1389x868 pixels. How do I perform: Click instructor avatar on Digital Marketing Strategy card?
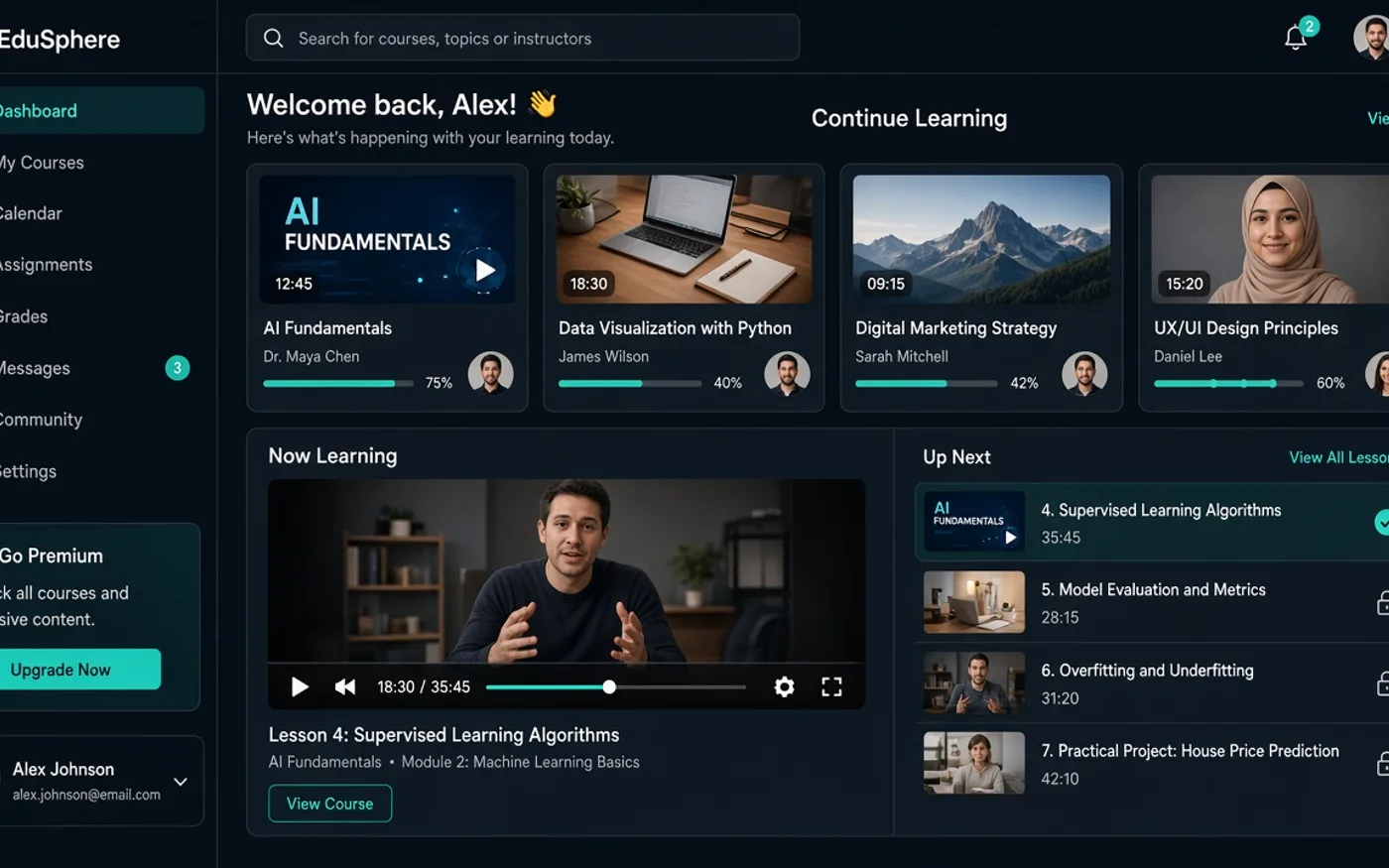pos(1084,374)
